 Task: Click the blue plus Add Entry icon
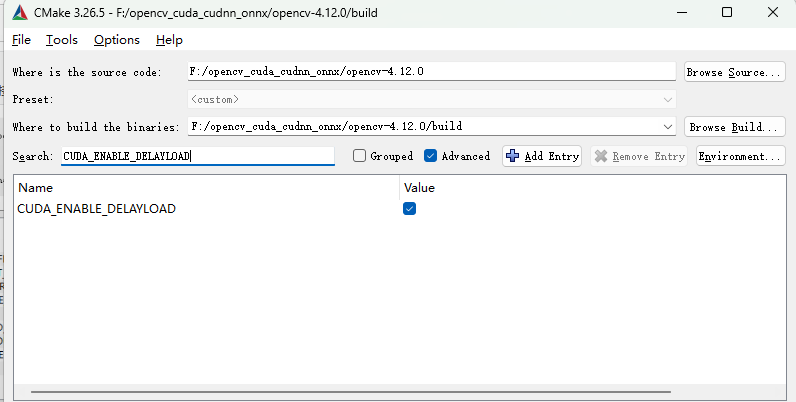coord(513,156)
